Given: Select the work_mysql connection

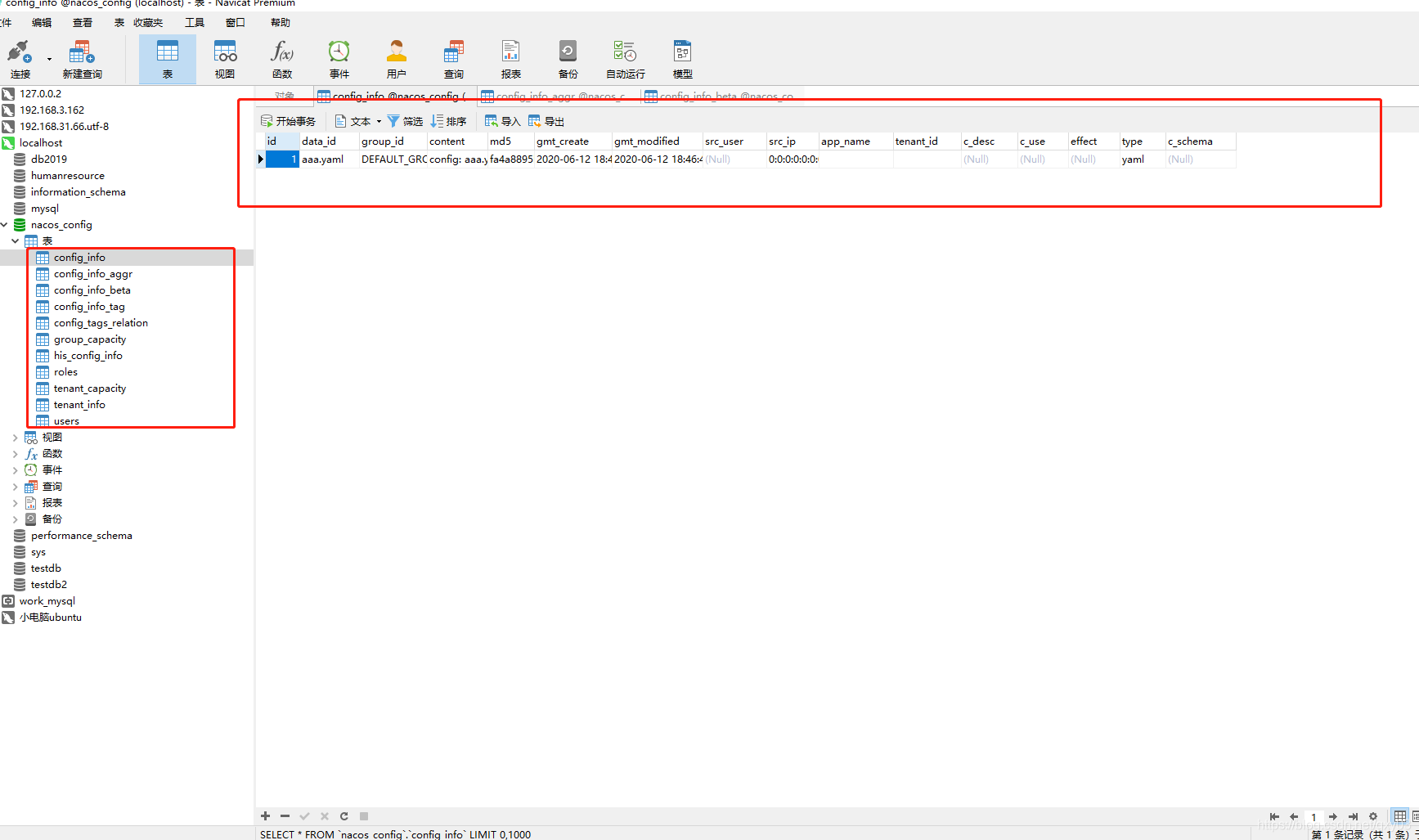Looking at the screenshot, I should [x=47, y=601].
